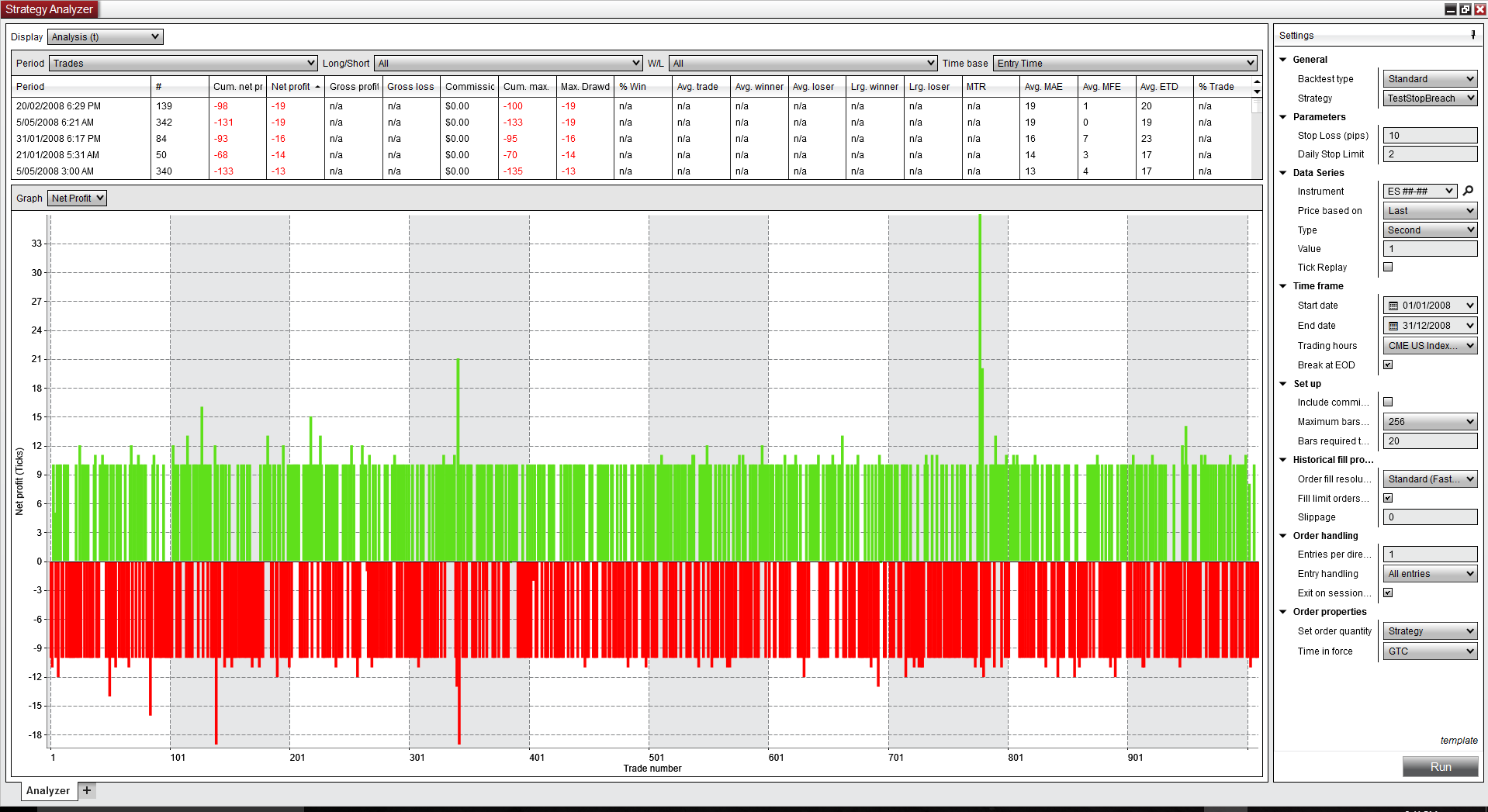Sort table by Net profit column

[x=296, y=87]
